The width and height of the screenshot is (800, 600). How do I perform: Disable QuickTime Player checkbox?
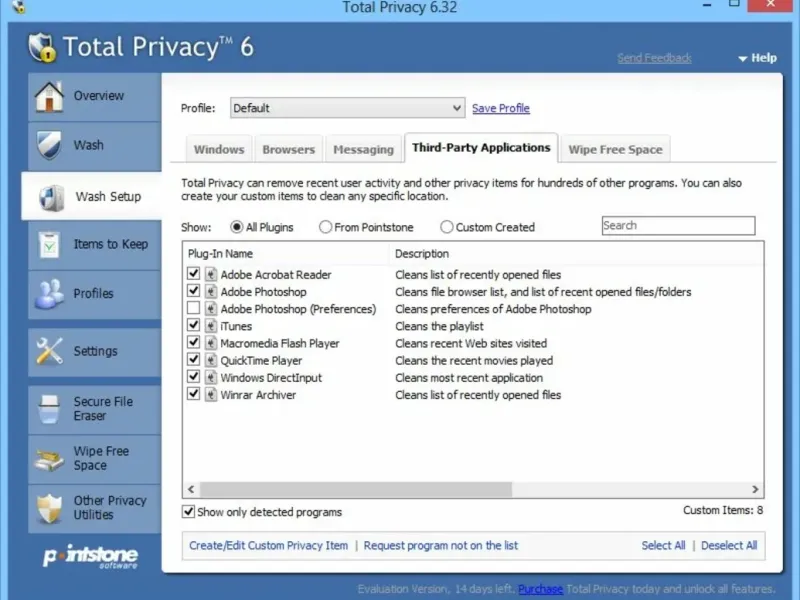pos(193,360)
